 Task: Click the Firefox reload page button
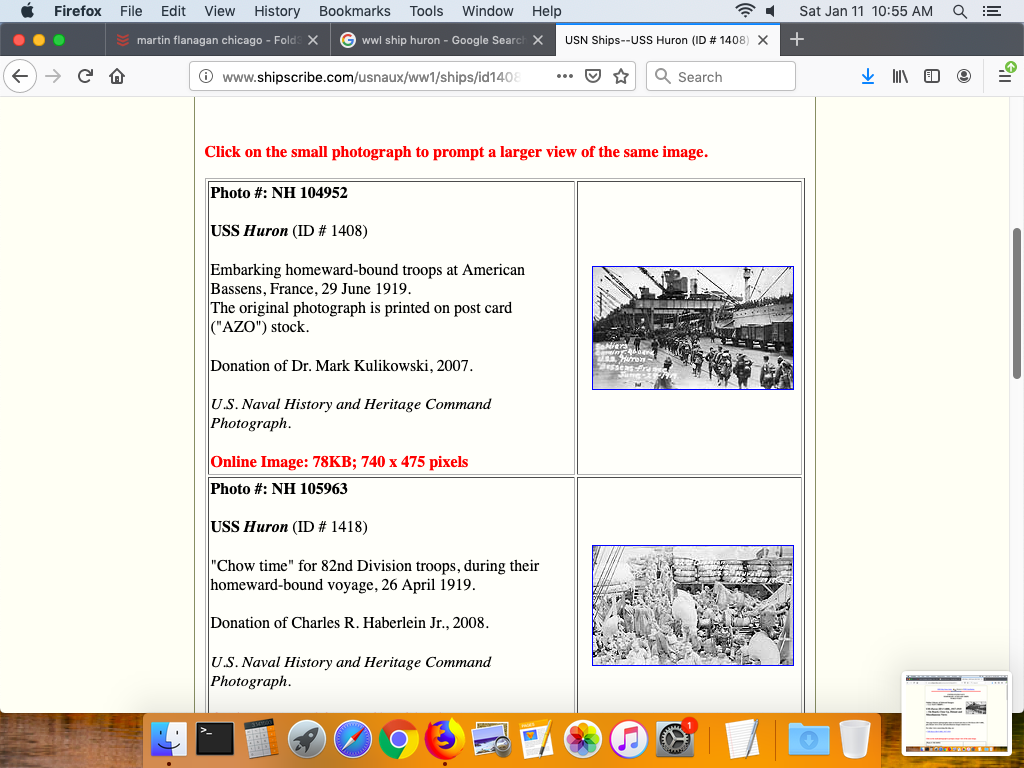point(86,76)
